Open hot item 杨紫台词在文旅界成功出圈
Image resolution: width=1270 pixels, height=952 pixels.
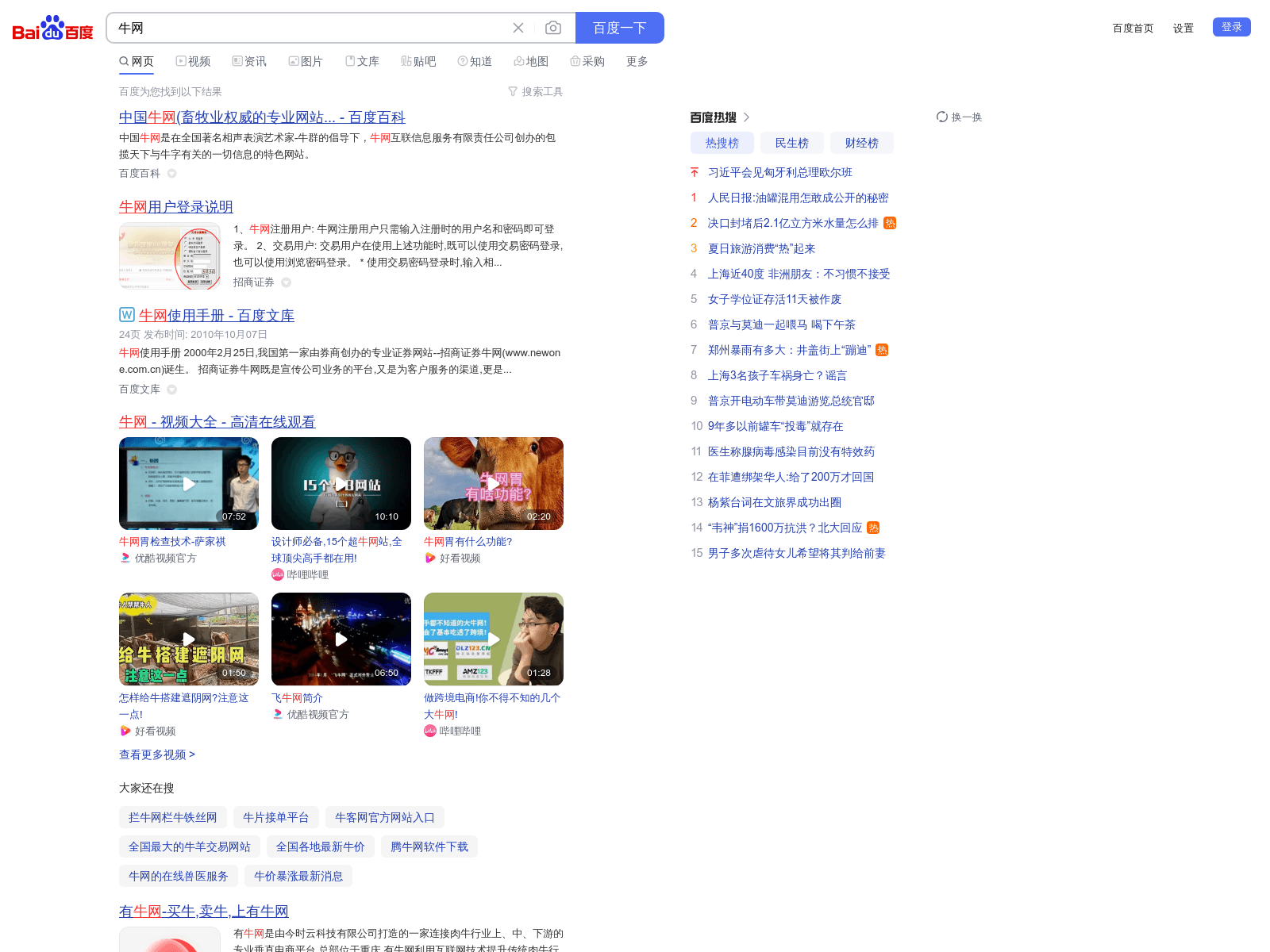coord(775,502)
